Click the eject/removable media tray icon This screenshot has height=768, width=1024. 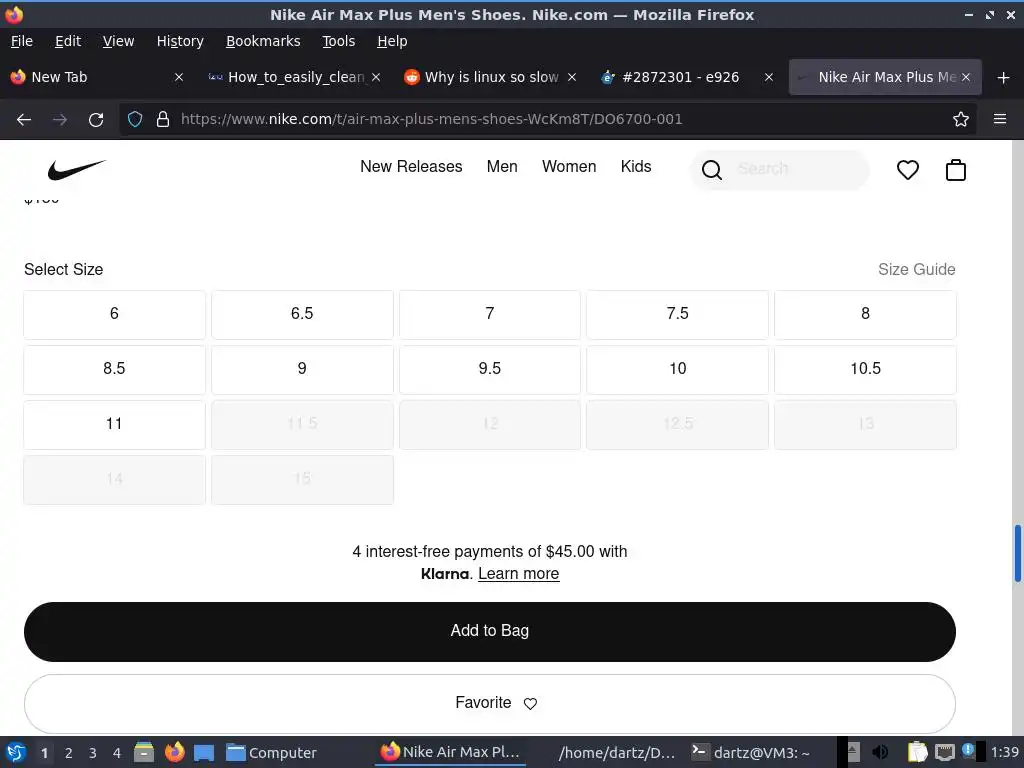tap(852, 752)
